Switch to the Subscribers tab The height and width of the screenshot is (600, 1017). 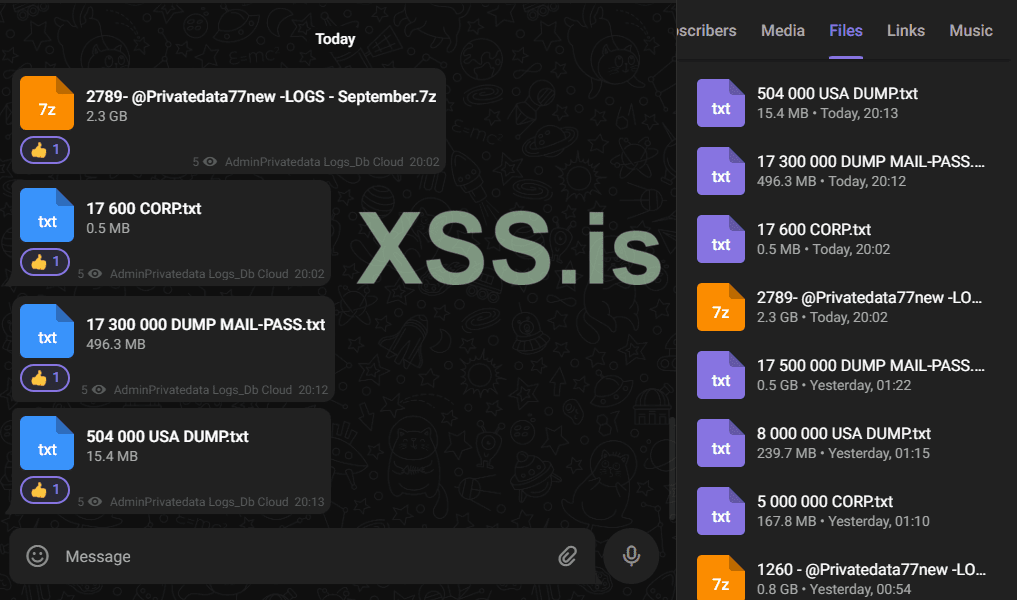coord(706,30)
